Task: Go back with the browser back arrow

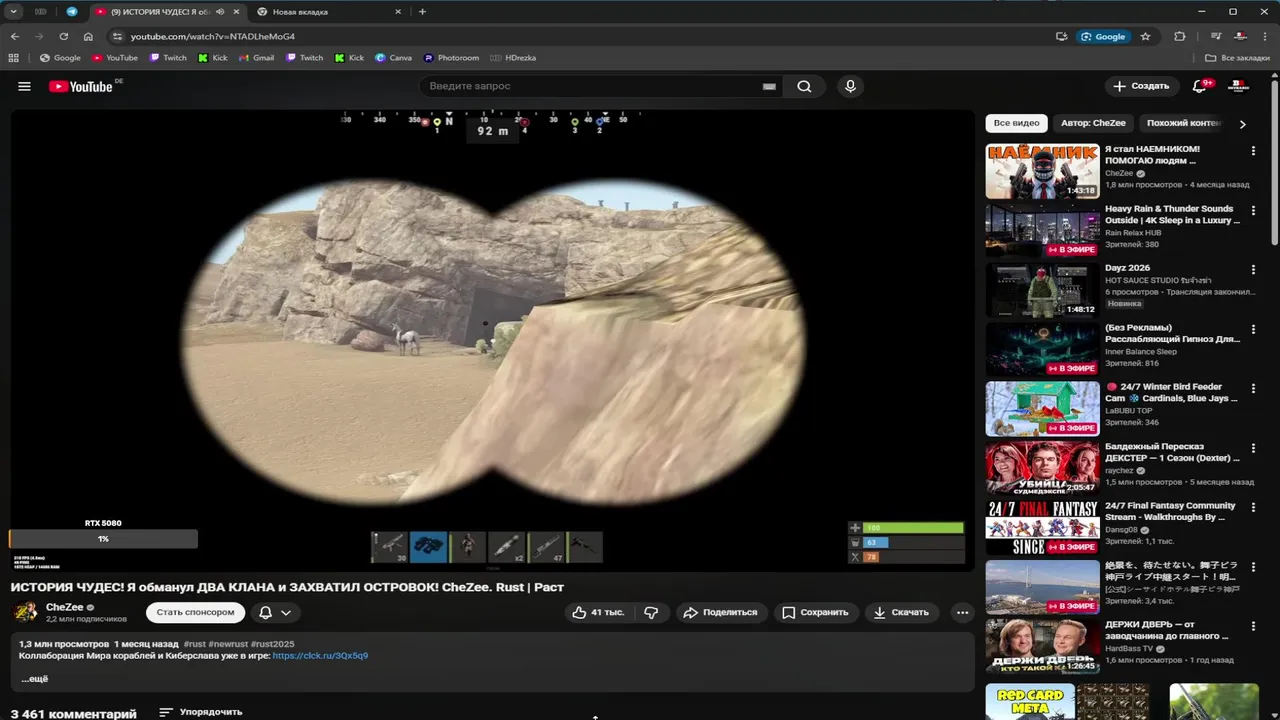Action: point(15,36)
